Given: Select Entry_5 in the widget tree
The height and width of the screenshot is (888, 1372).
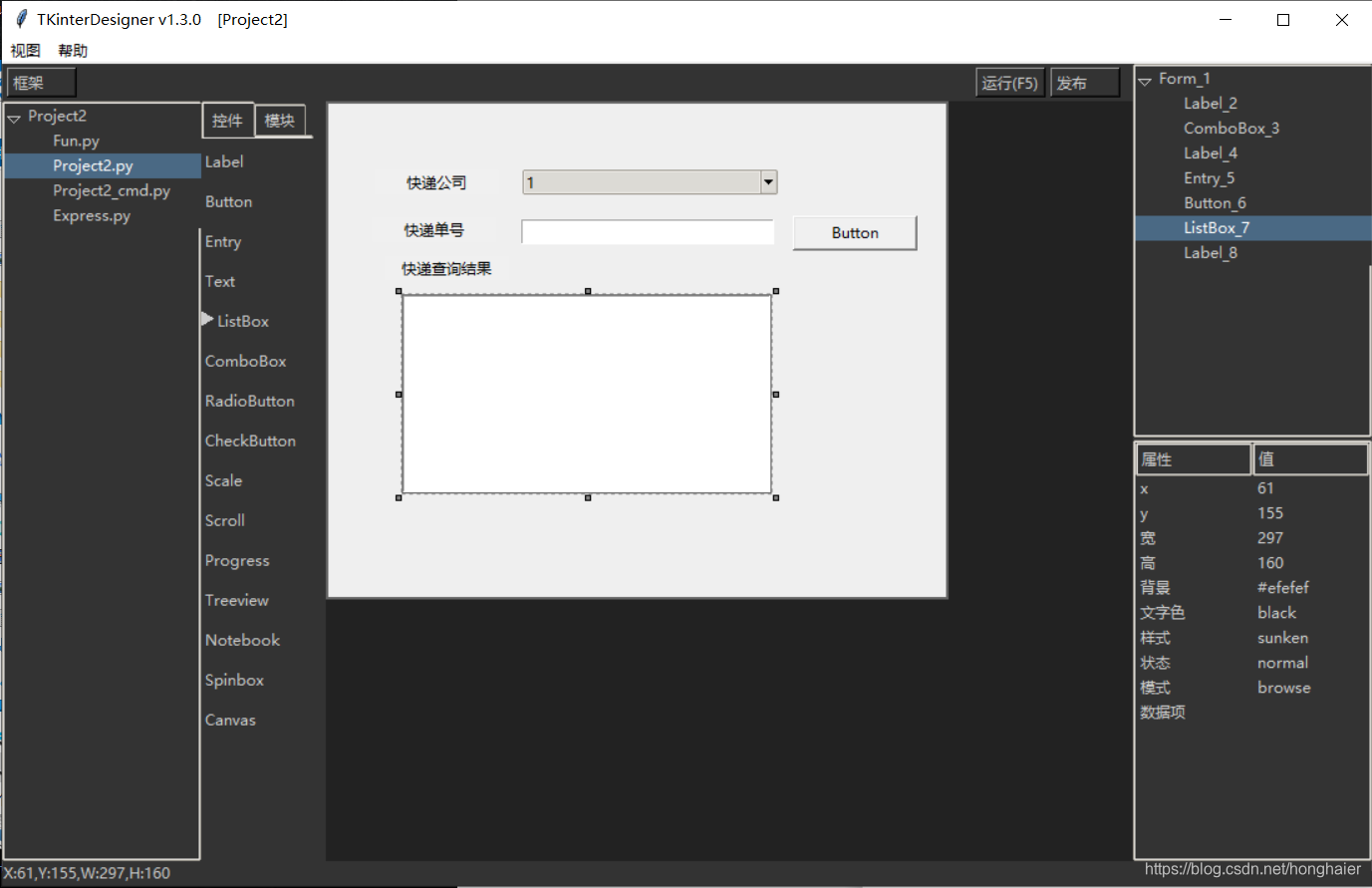Looking at the screenshot, I should click(1210, 177).
